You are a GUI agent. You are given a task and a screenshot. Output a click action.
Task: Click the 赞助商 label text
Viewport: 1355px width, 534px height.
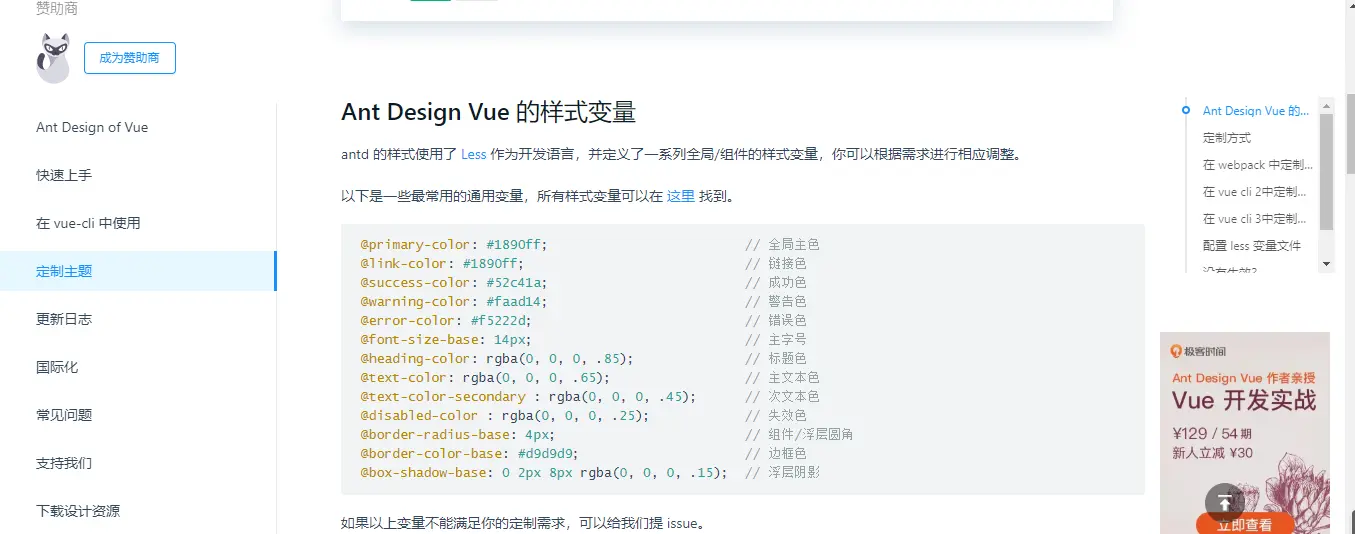tap(57, 9)
